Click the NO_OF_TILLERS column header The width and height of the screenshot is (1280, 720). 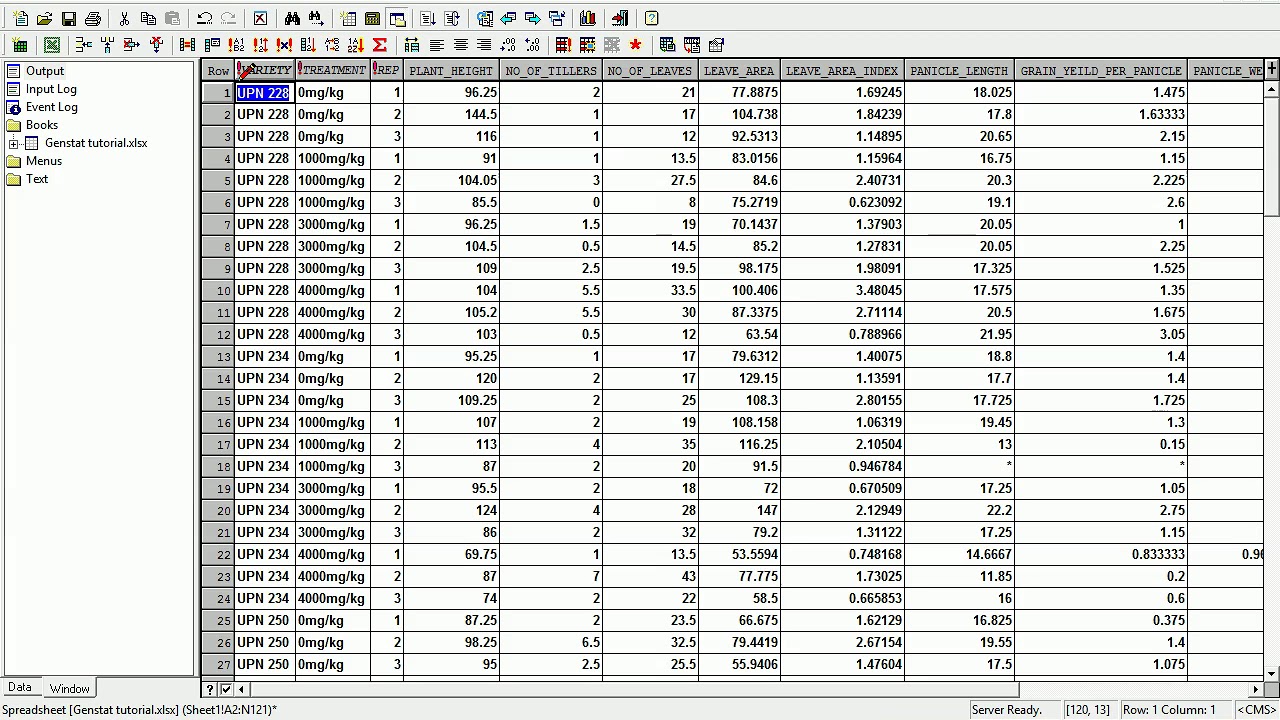click(x=551, y=71)
